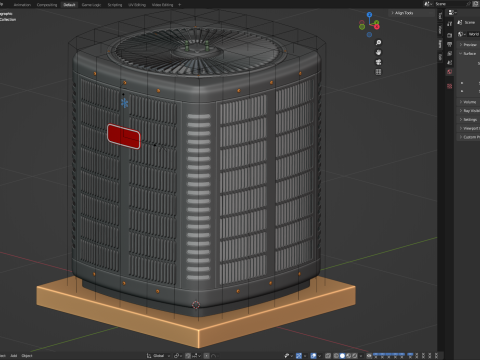Open the World properties tab icon

click(x=449, y=72)
